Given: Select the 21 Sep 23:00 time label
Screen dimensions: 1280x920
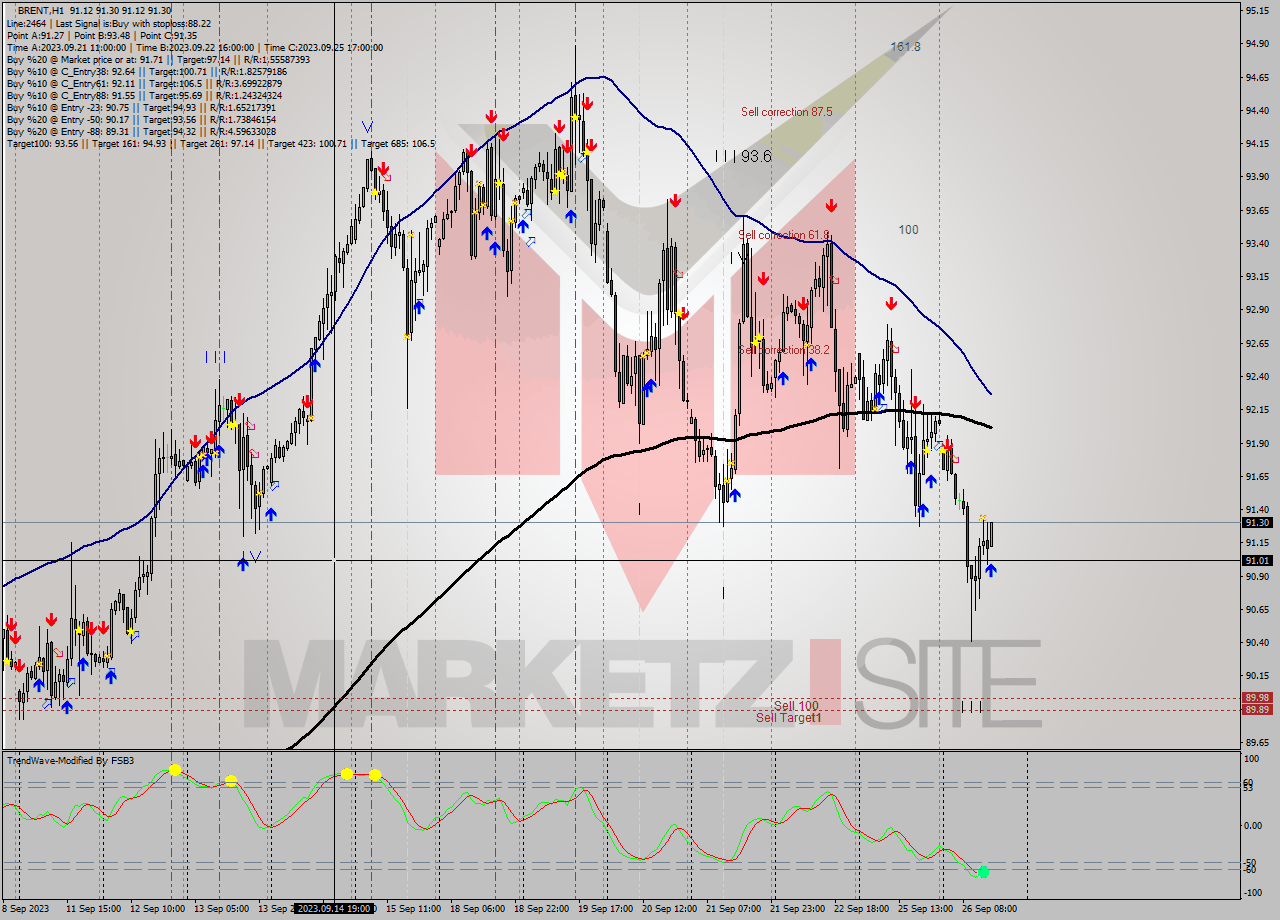Looking at the screenshot, I should tap(797, 909).
